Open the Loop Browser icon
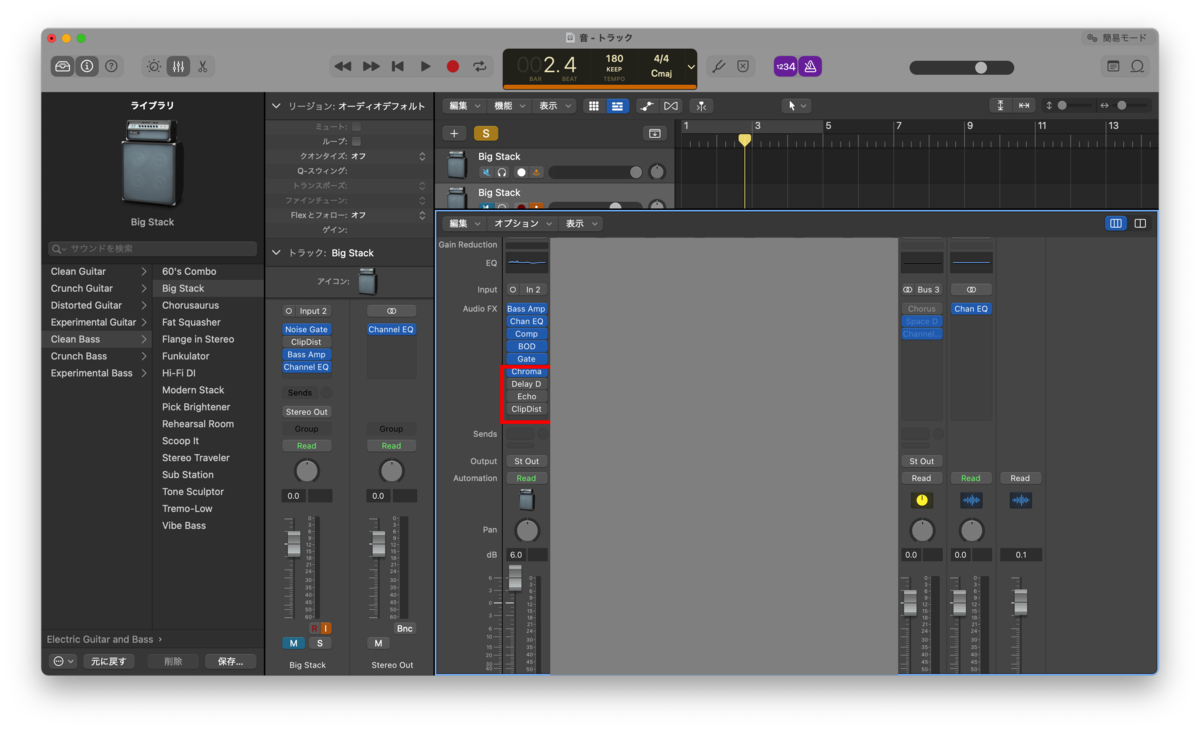1200x730 pixels. 1137,66
